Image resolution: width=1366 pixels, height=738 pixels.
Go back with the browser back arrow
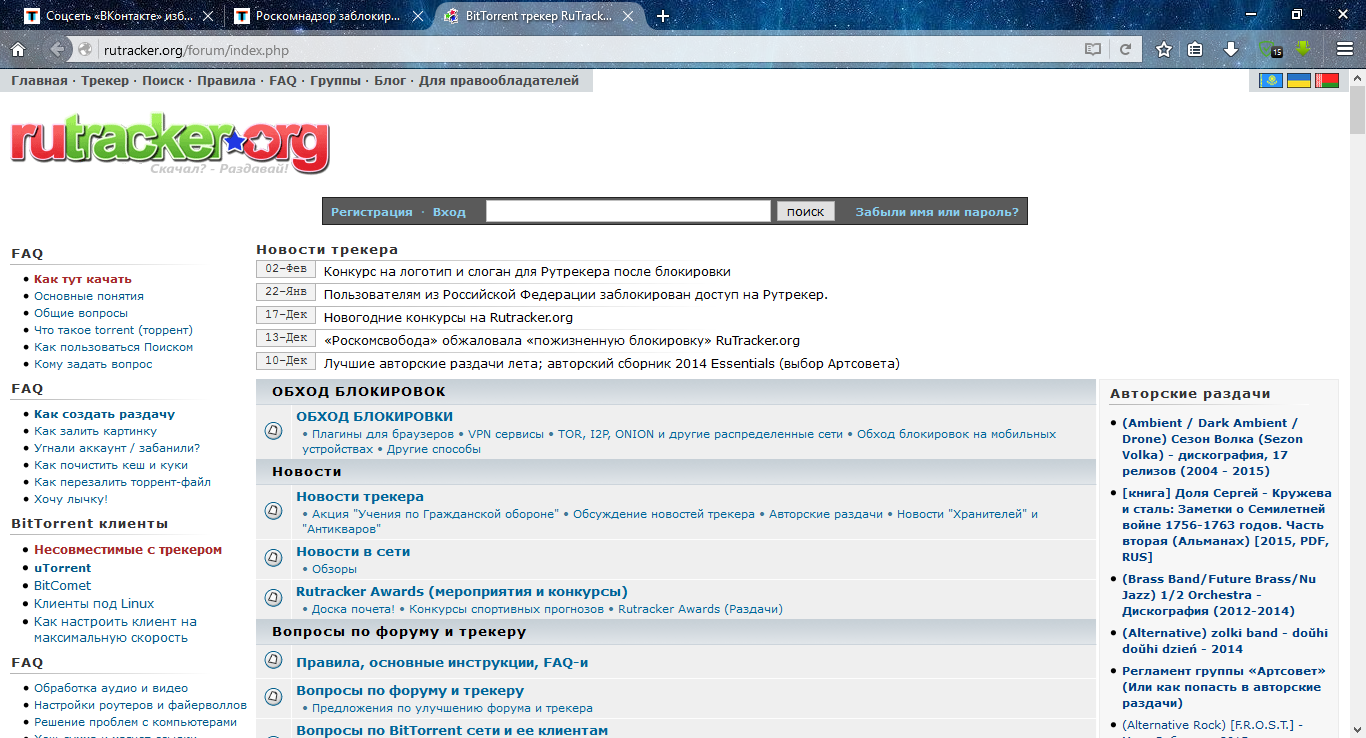(57, 49)
